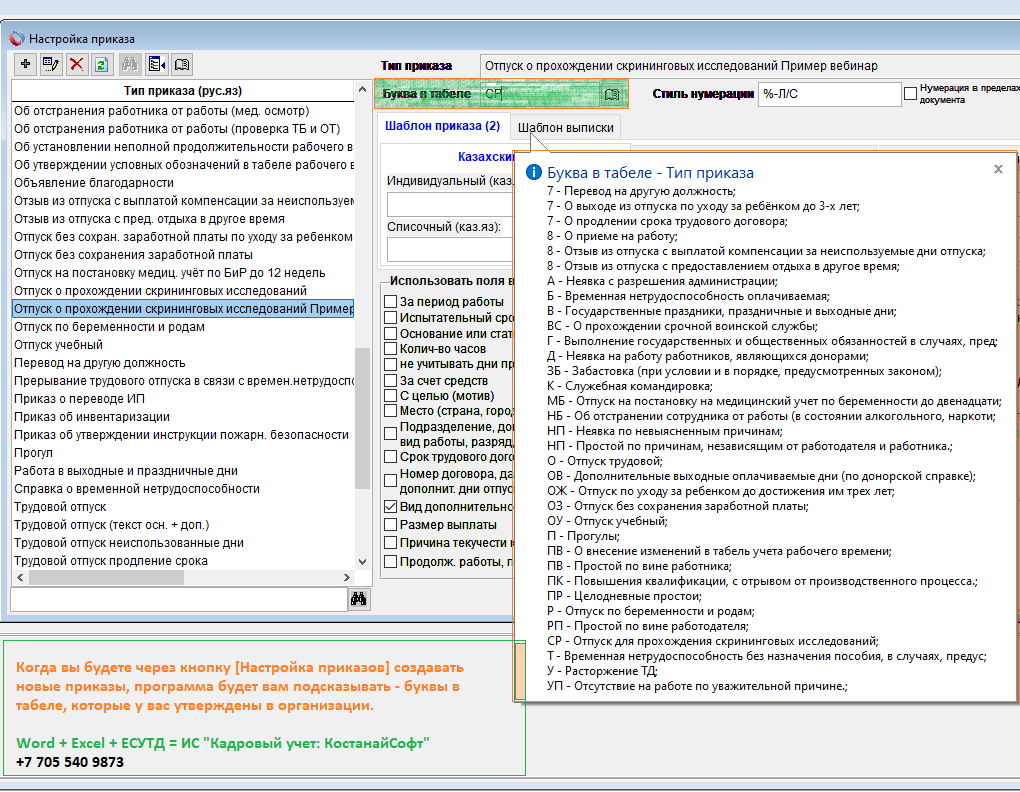Click the Стиль нумерации field
The height and width of the screenshot is (792, 1020).
pyautogui.click(x=829, y=94)
